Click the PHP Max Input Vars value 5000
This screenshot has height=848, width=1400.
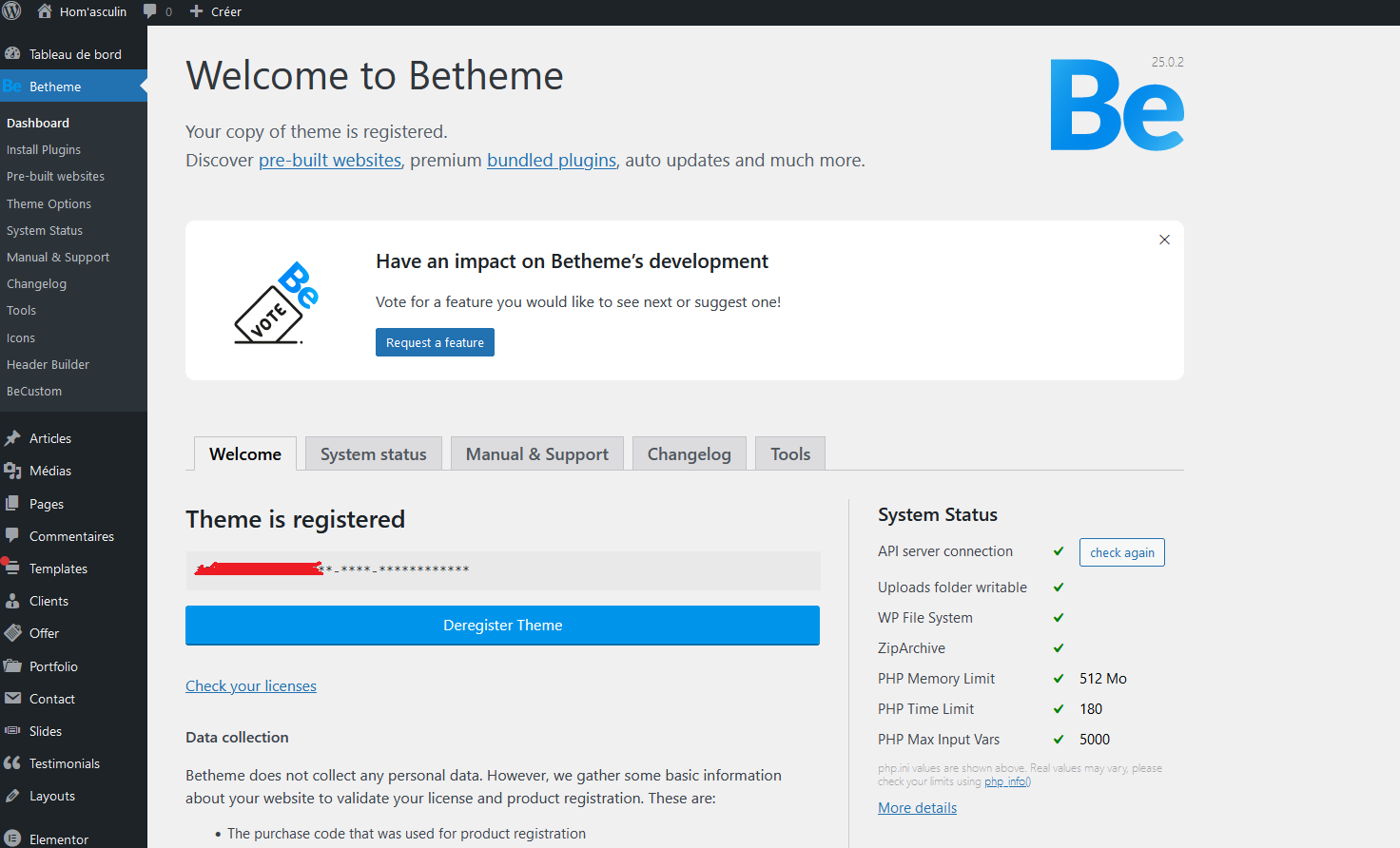coord(1095,739)
